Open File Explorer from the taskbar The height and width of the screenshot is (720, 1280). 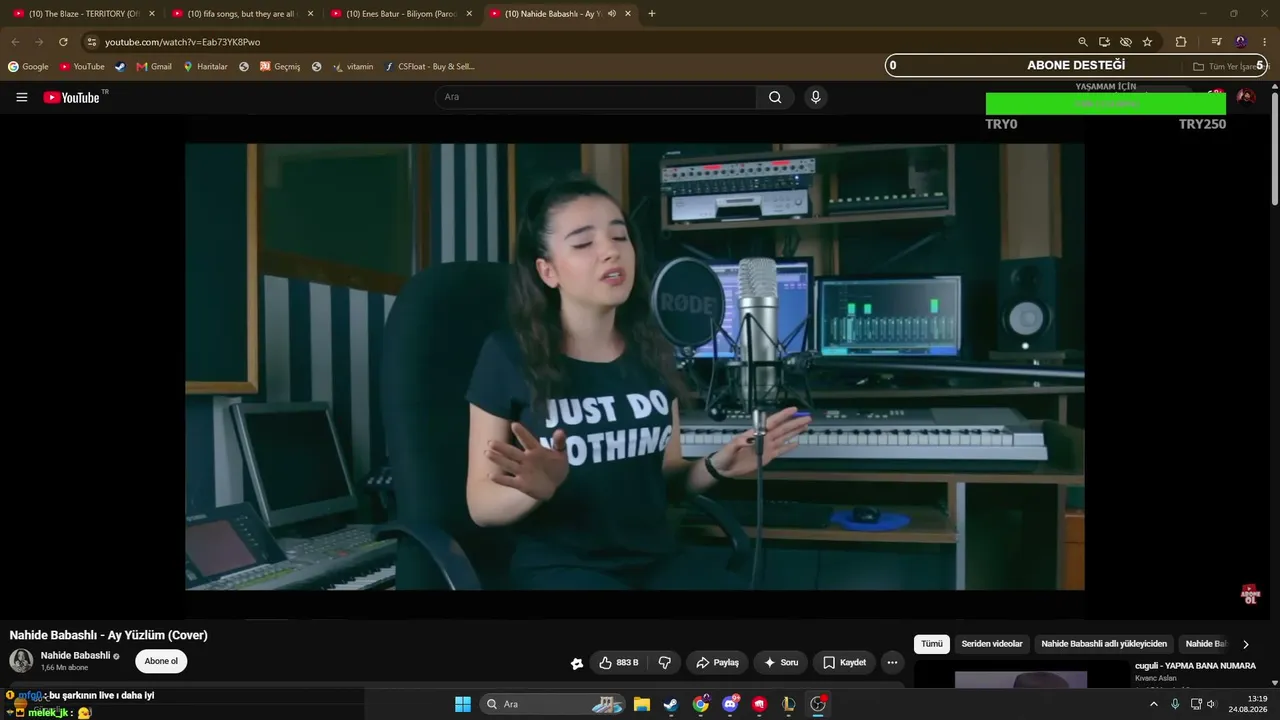642,704
